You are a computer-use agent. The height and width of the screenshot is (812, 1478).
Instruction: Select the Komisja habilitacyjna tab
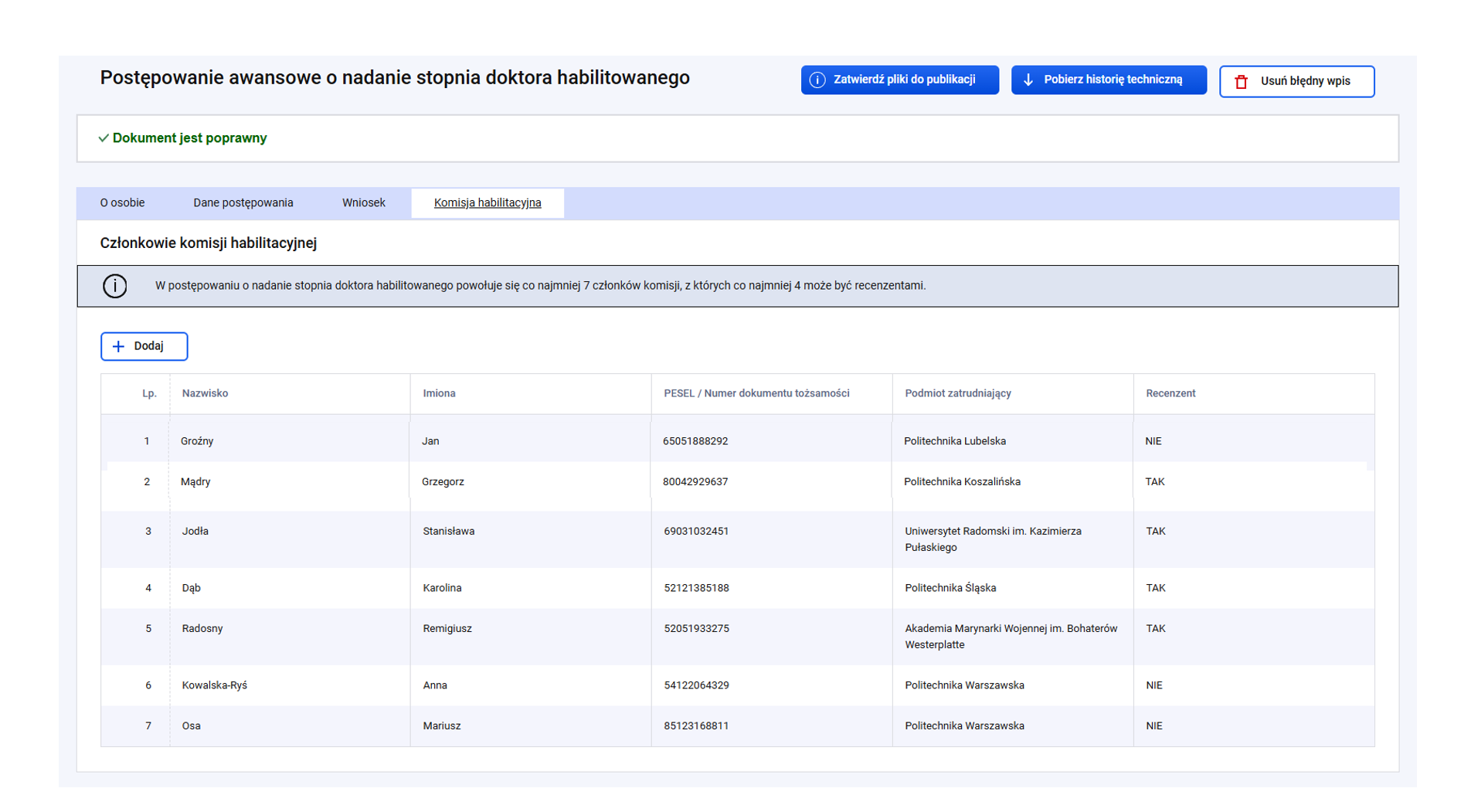pos(487,203)
